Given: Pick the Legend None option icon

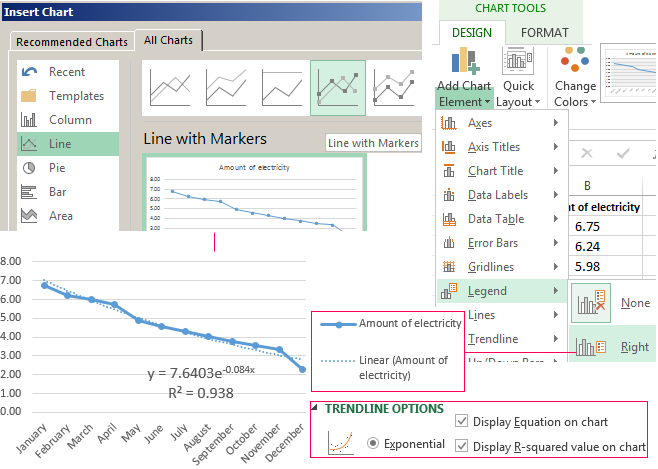Looking at the screenshot, I should (591, 302).
